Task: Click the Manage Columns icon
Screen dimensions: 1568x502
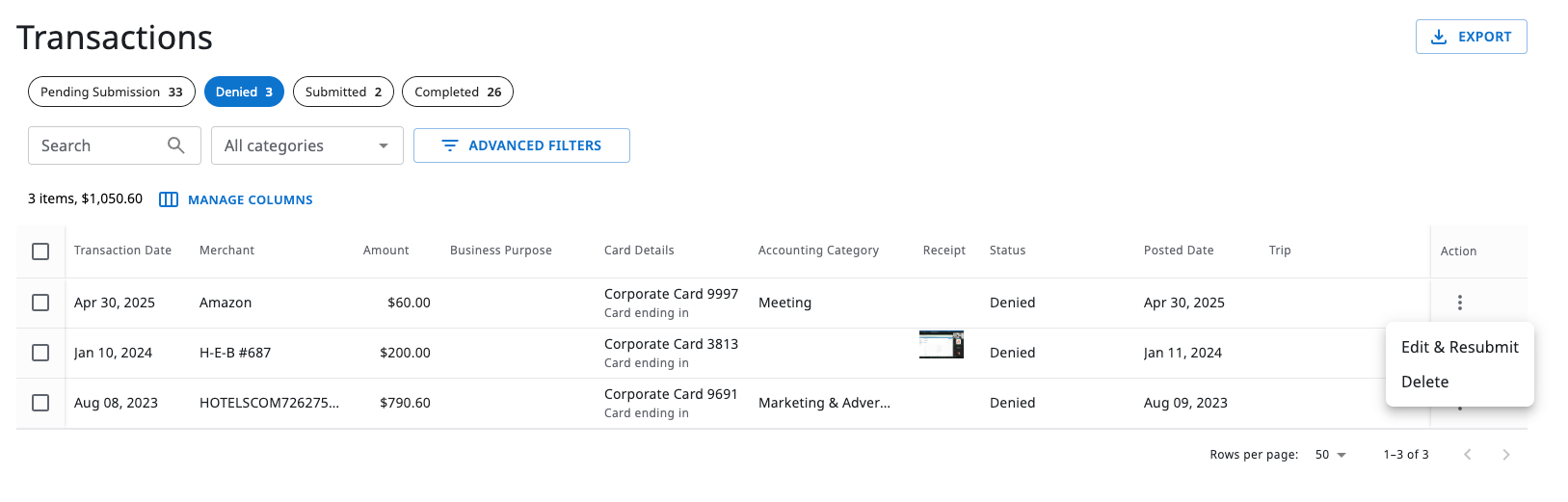Action: (x=169, y=199)
